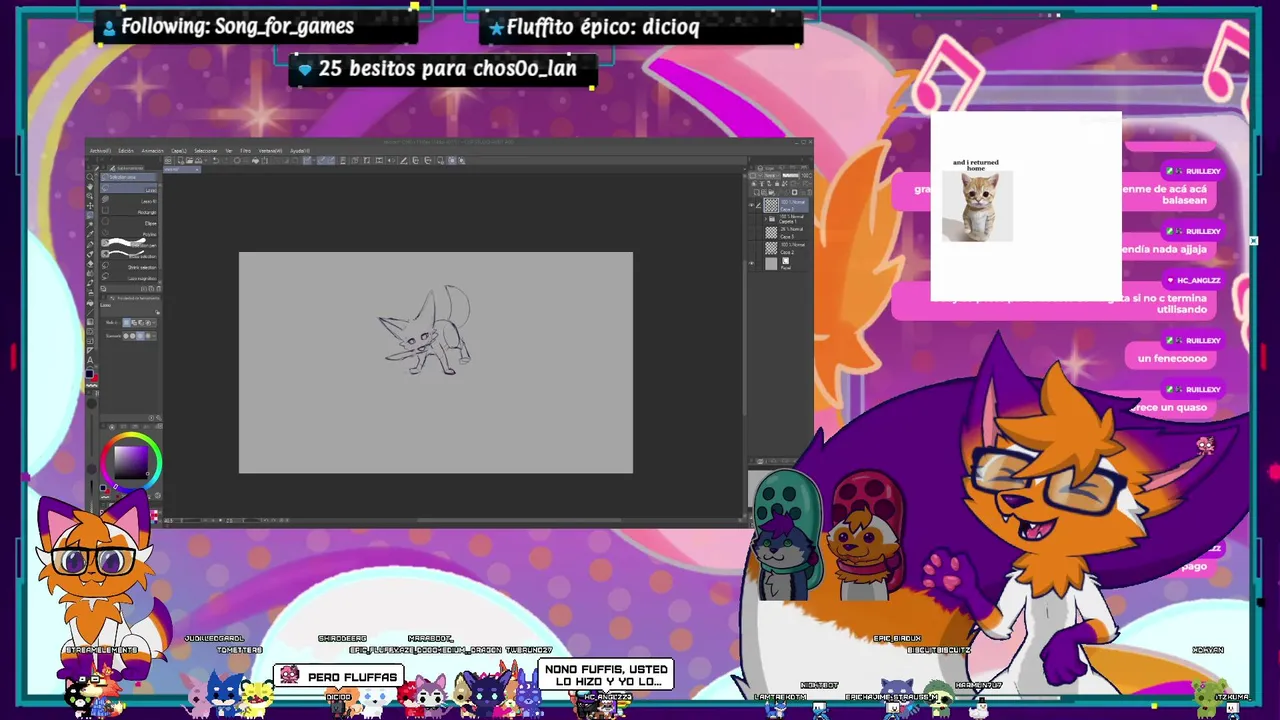Choose the Rectangle selection sub tool
This screenshot has height=720, width=1280.
coord(129,211)
